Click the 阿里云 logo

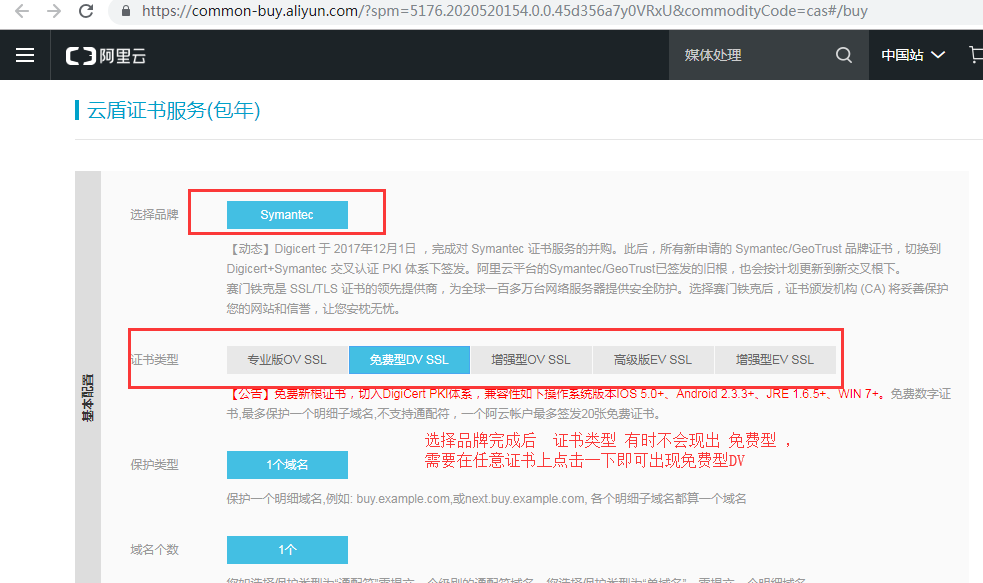(x=106, y=56)
